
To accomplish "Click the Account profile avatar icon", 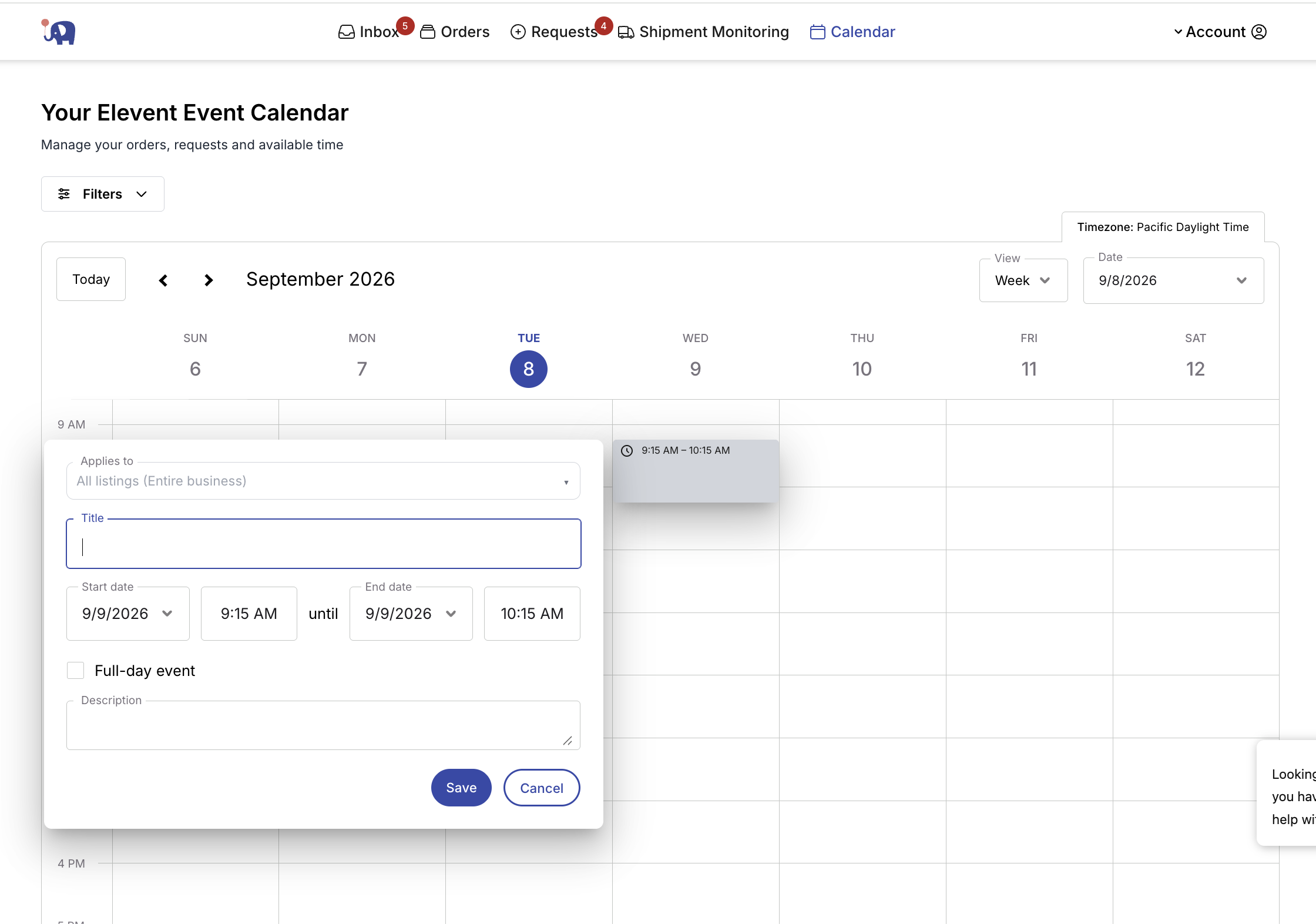I will 1259,32.
